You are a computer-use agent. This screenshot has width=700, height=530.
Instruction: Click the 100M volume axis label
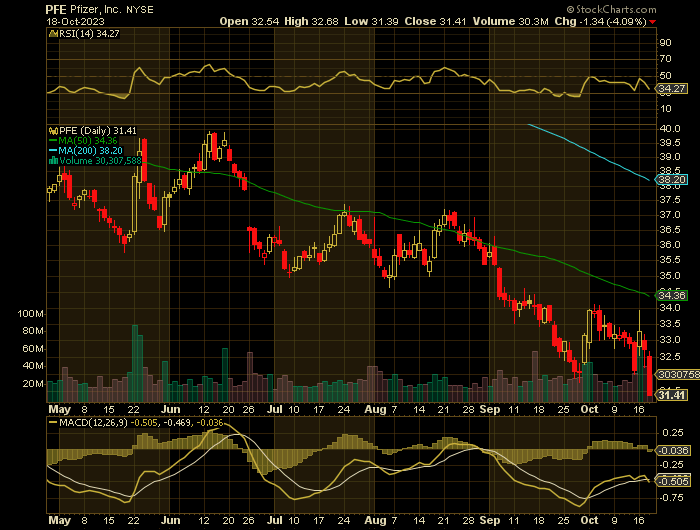[30, 314]
